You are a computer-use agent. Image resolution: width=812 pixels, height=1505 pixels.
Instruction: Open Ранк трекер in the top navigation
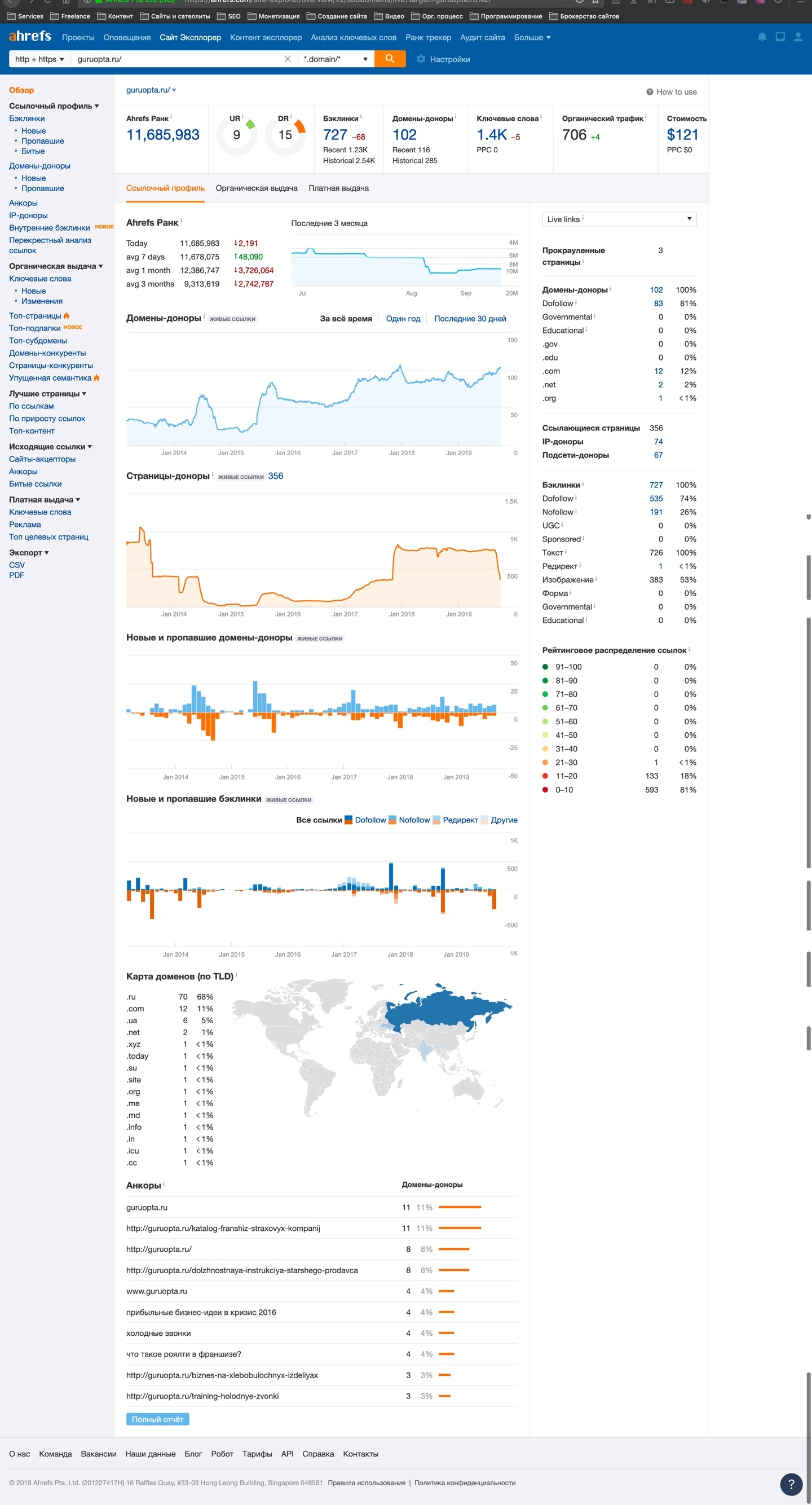tap(428, 37)
